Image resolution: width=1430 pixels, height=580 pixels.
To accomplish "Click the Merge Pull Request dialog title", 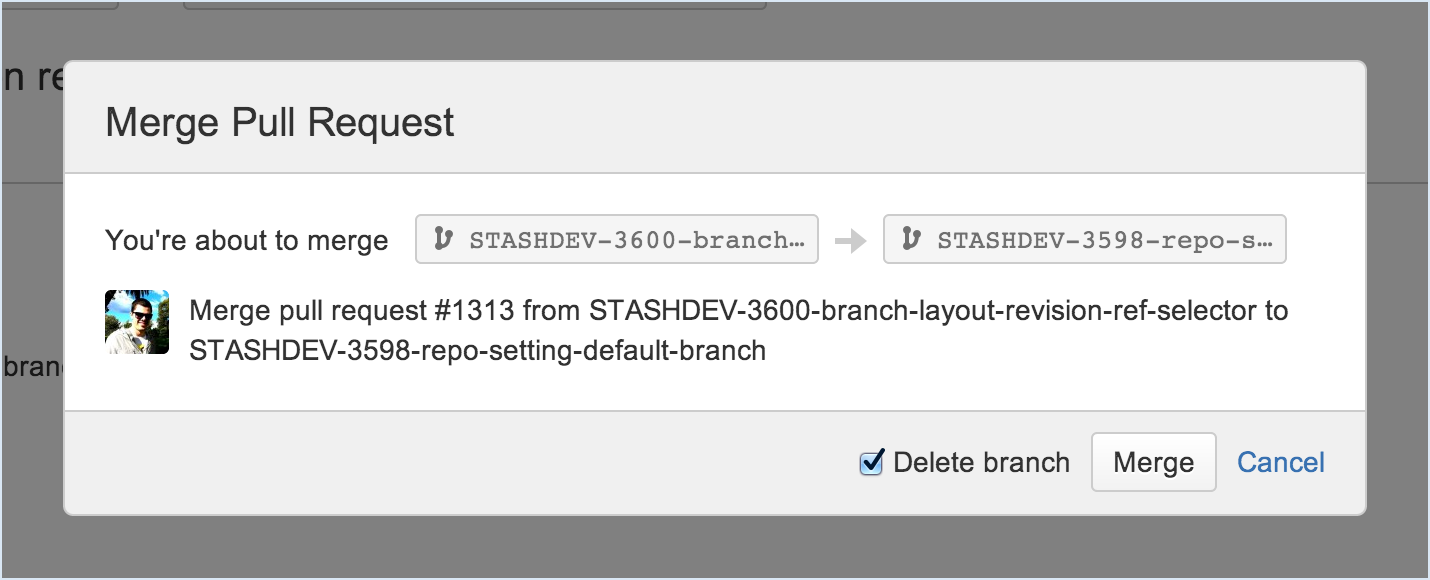I will pos(280,123).
